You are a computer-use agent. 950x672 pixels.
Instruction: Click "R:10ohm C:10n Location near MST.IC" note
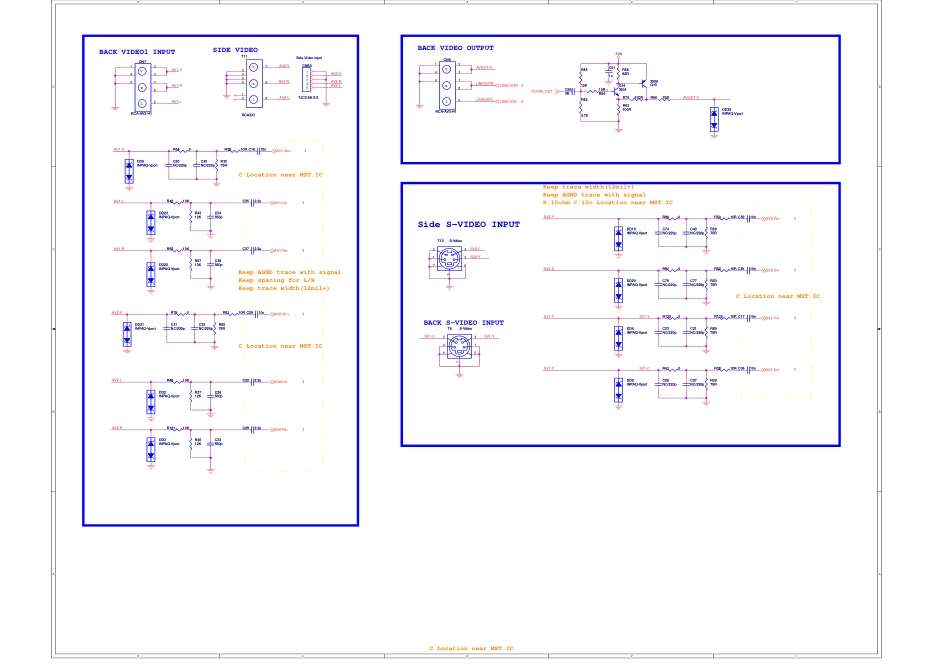pyautogui.click(x=603, y=202)
